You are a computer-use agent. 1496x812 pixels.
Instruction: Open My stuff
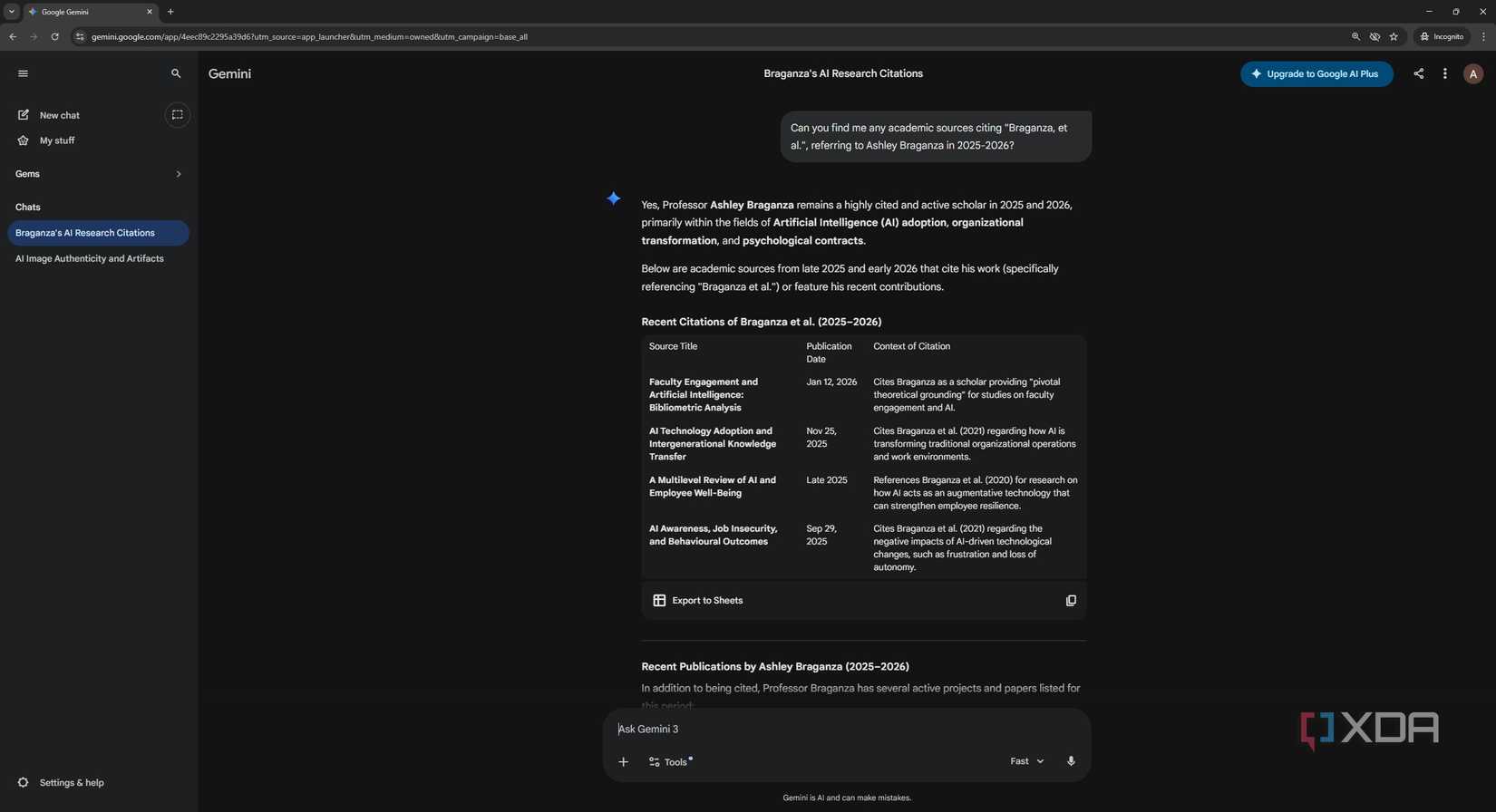[x=57, y=140]
